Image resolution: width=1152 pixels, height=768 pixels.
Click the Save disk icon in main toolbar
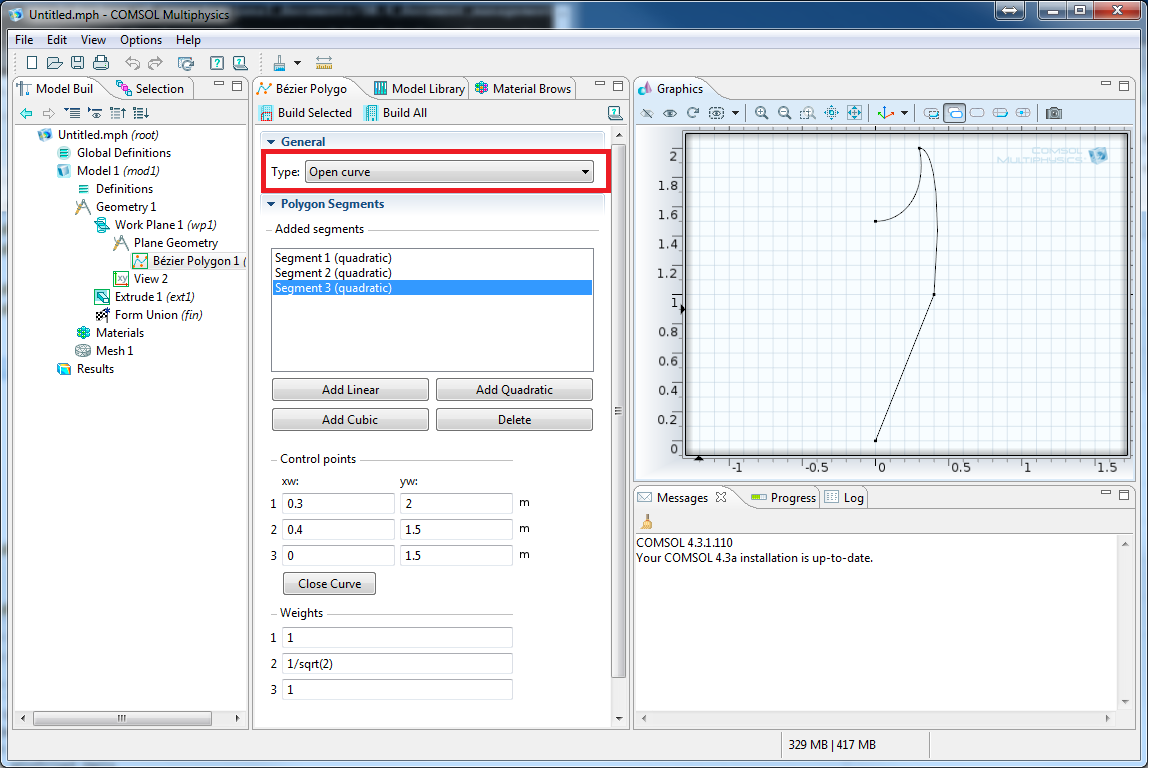[77, 63]
